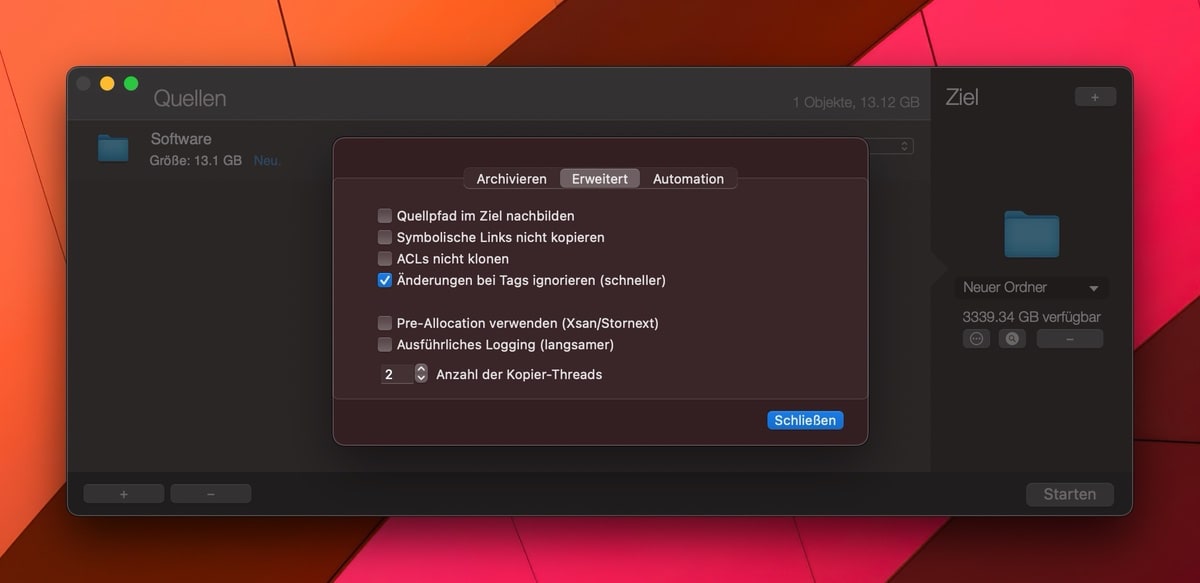Click the Kopier-Threads stepper arrows
The height and width of the screenshot is (583, 1200).
(421, 374)
